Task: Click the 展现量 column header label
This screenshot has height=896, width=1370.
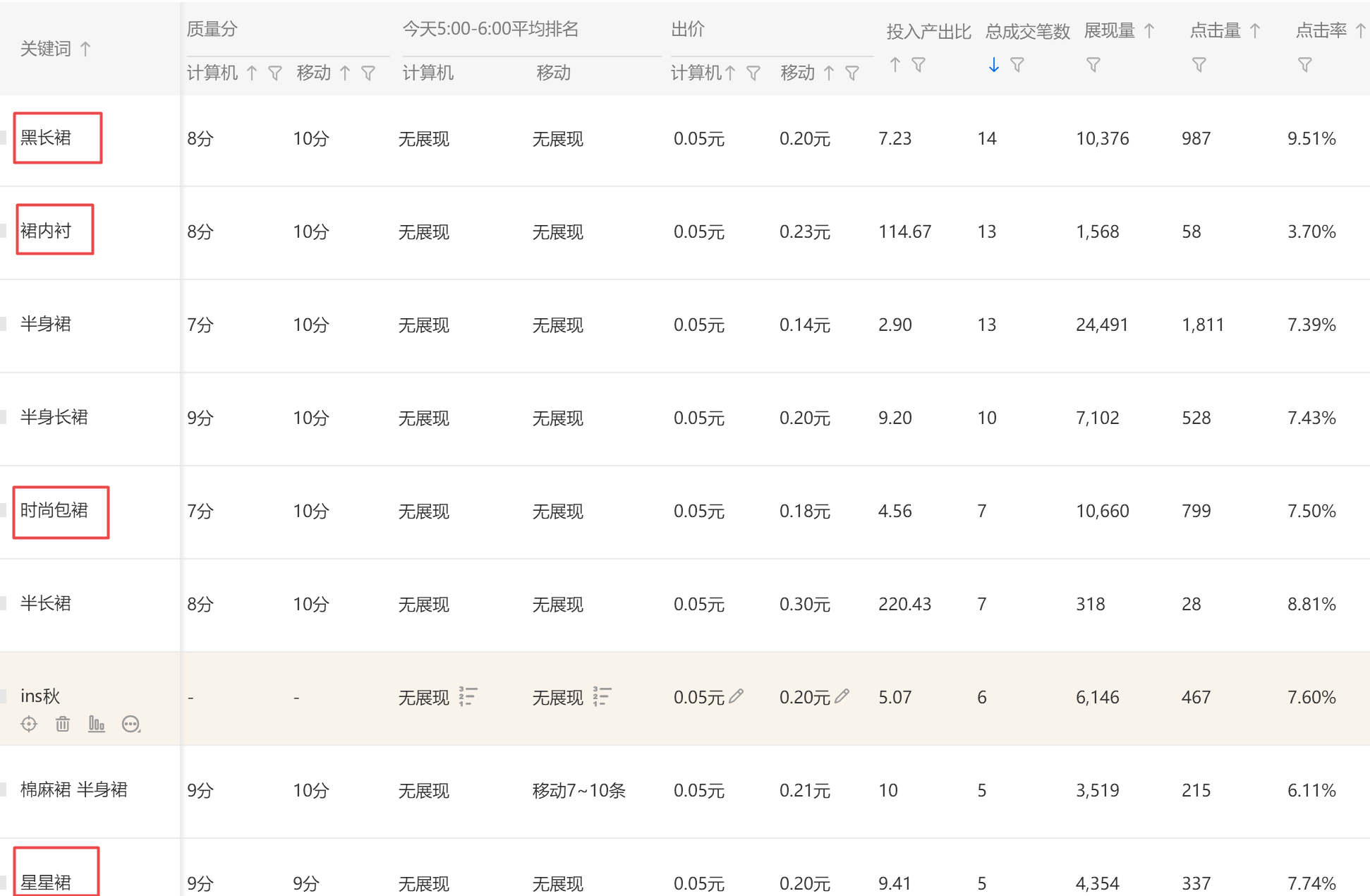Action: point(1110,30)
